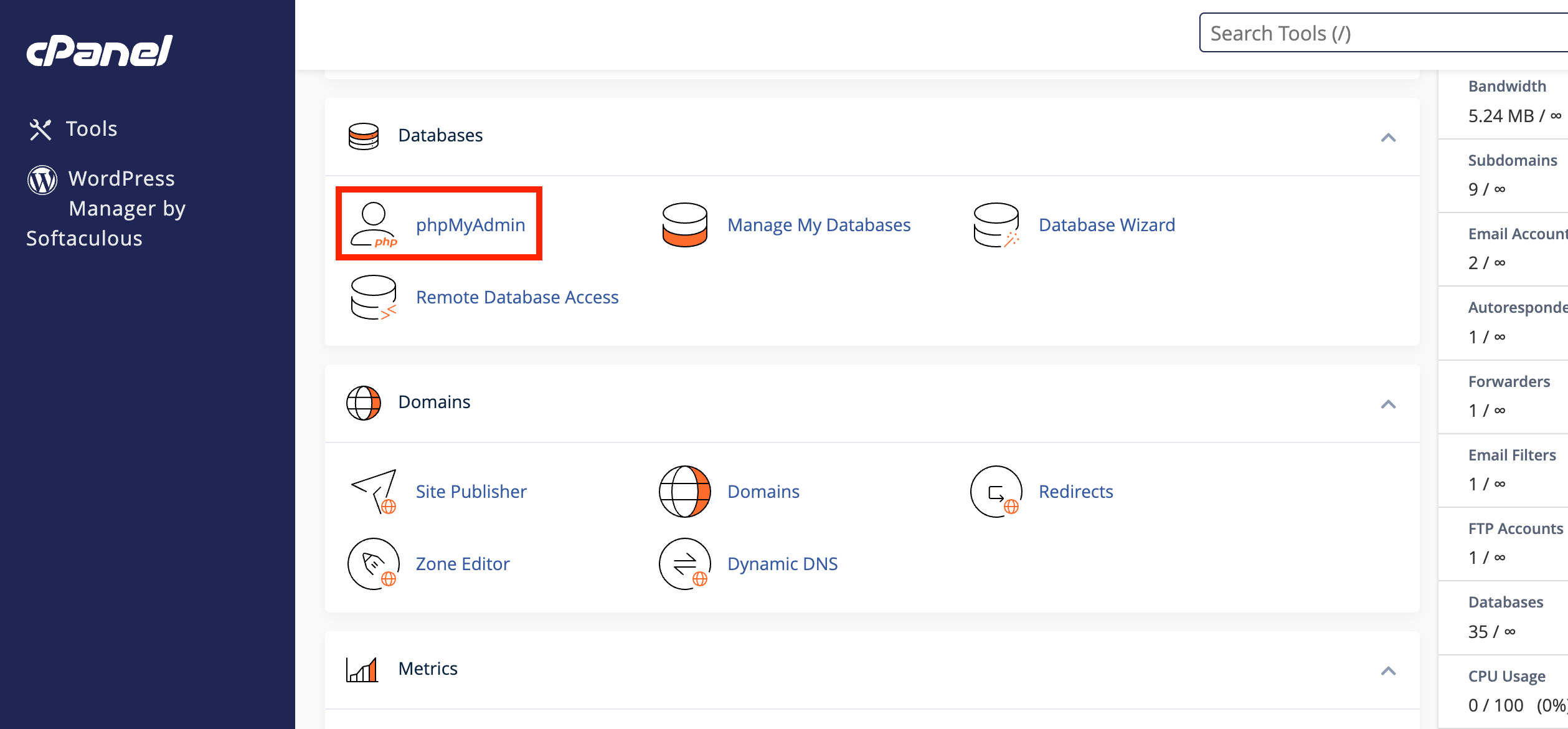The image size is (1568, 729).
Task: Click the Metrics bar chart icon
Action: [363, 668]
